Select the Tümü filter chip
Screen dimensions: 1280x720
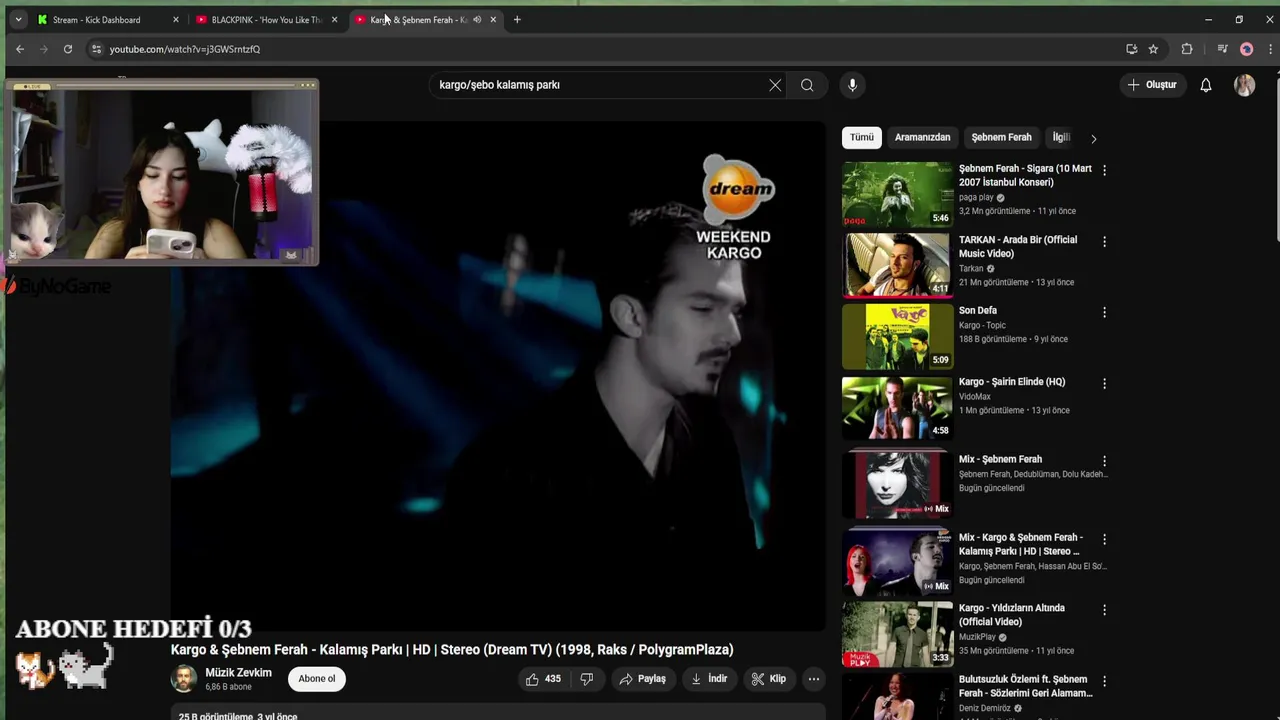tap(862, 137)
